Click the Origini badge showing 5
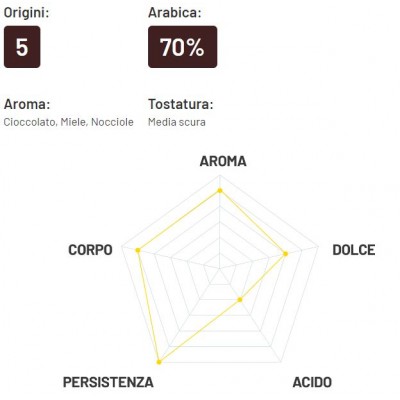This screenshot has width=400, height=400. coord(22,47)
